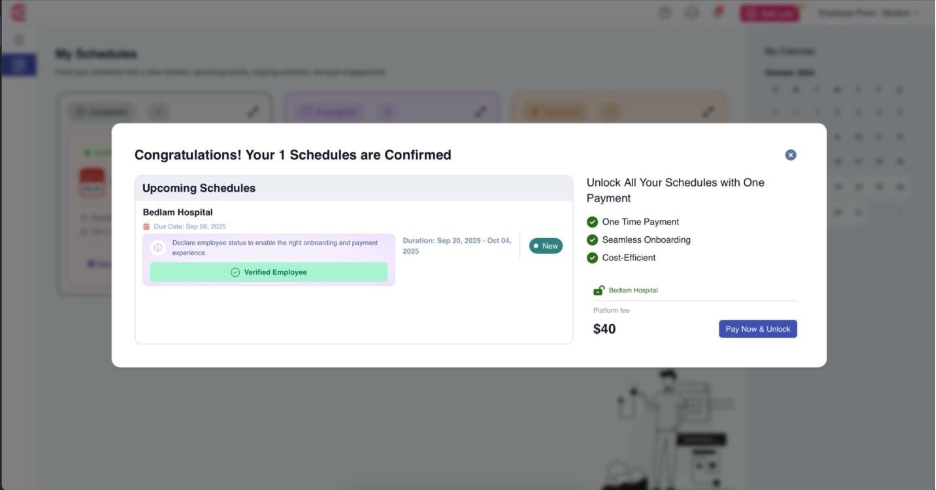Expand the first schedule card with arrows icon
The image size is (936, 490).
tap(252, 112)
